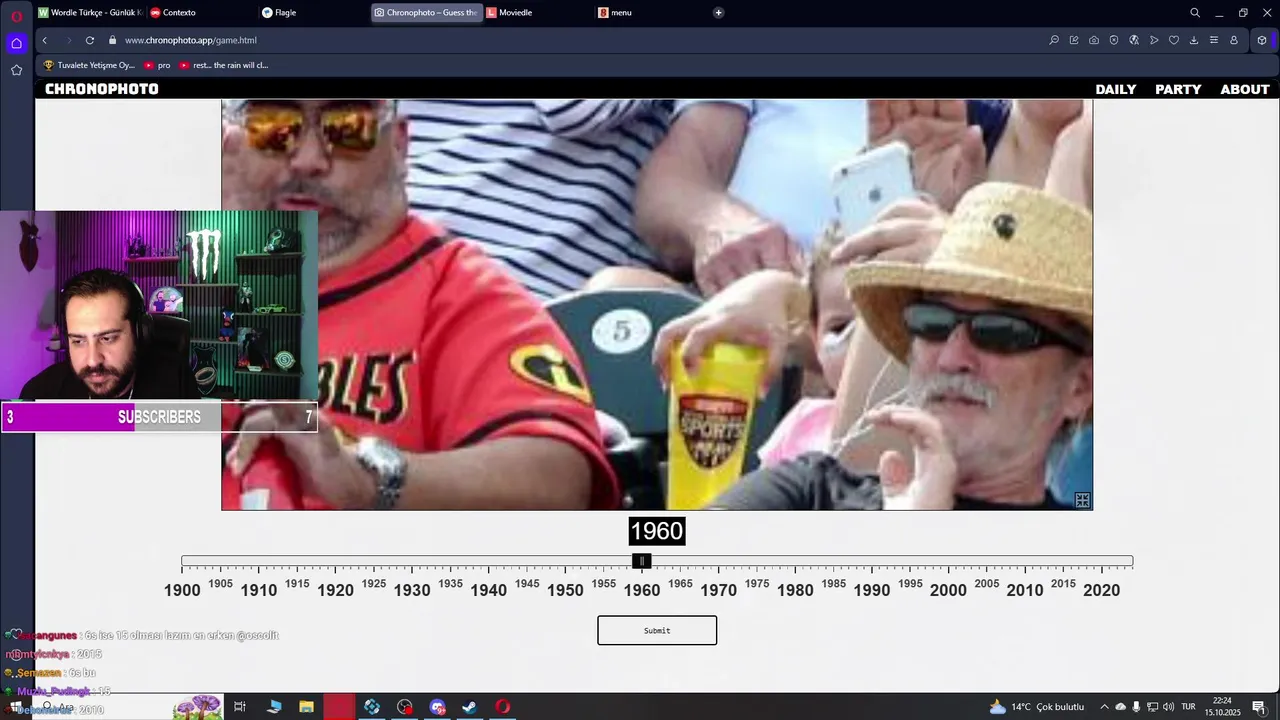Switch to the Flagle tab
Screen dimensions: 1280x720
point(313,13)
